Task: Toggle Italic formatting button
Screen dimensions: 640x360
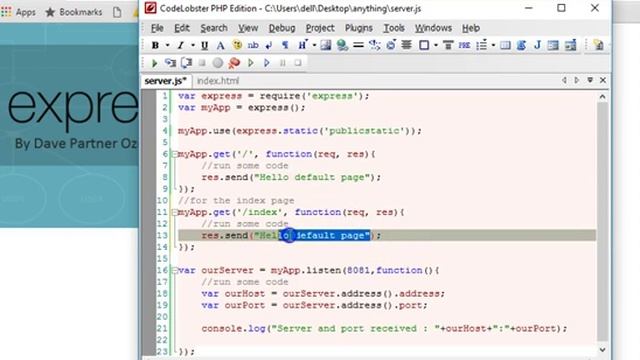Action: 180,45
